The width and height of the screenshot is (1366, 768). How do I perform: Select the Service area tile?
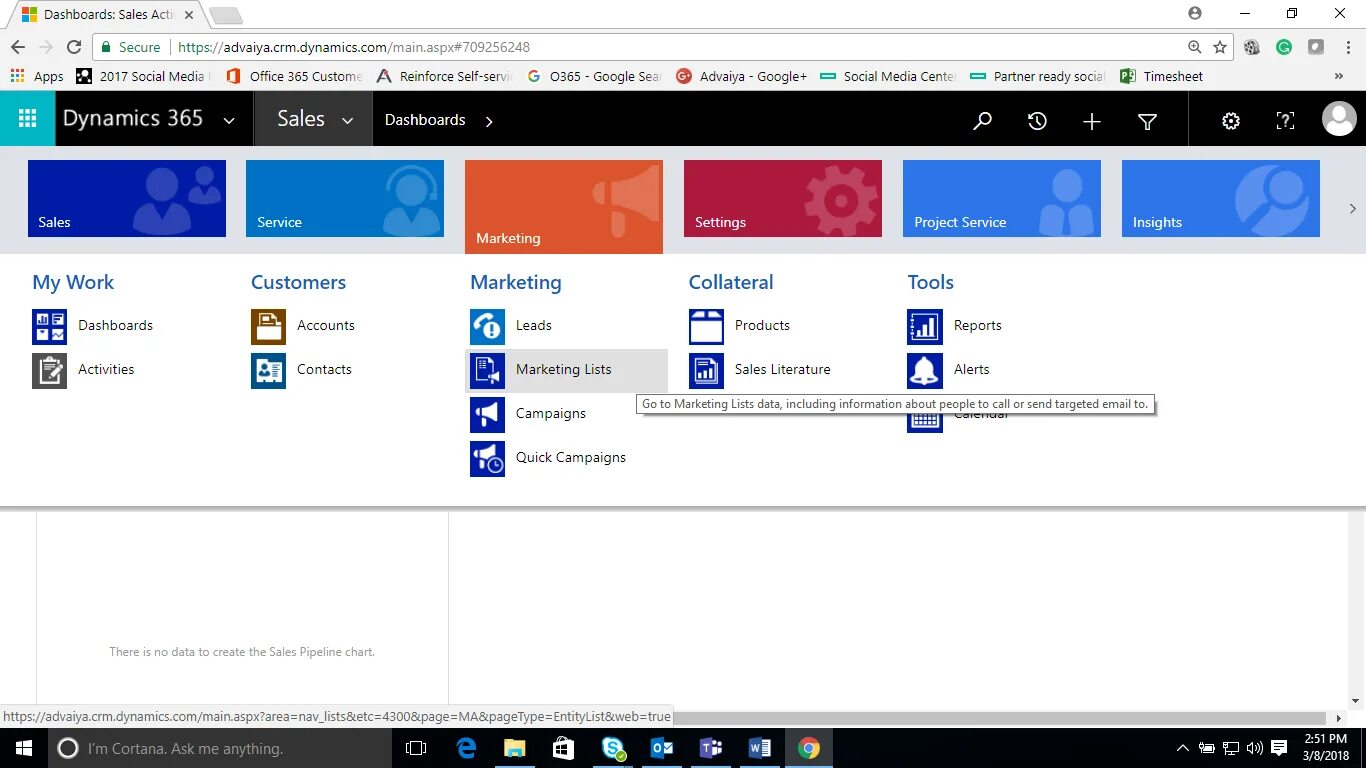345,199
